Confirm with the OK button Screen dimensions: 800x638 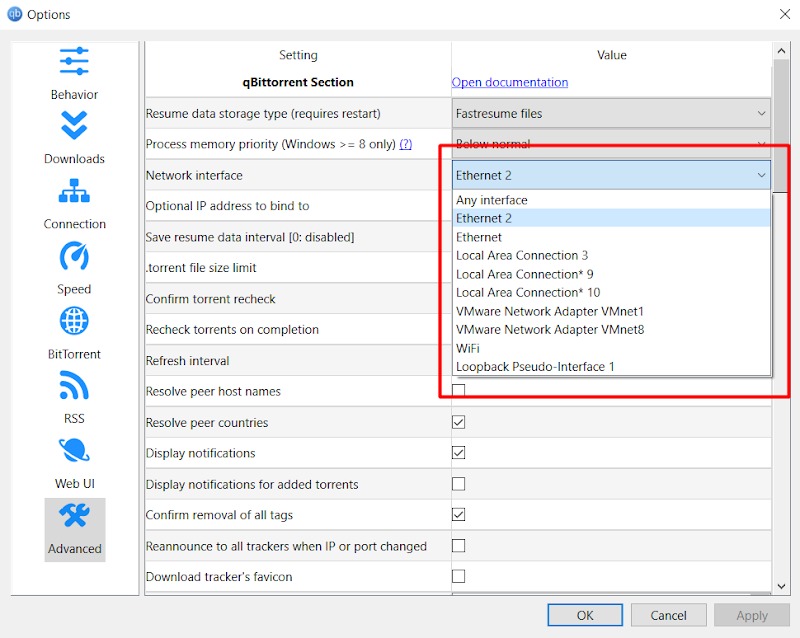[x=585, y=615]
